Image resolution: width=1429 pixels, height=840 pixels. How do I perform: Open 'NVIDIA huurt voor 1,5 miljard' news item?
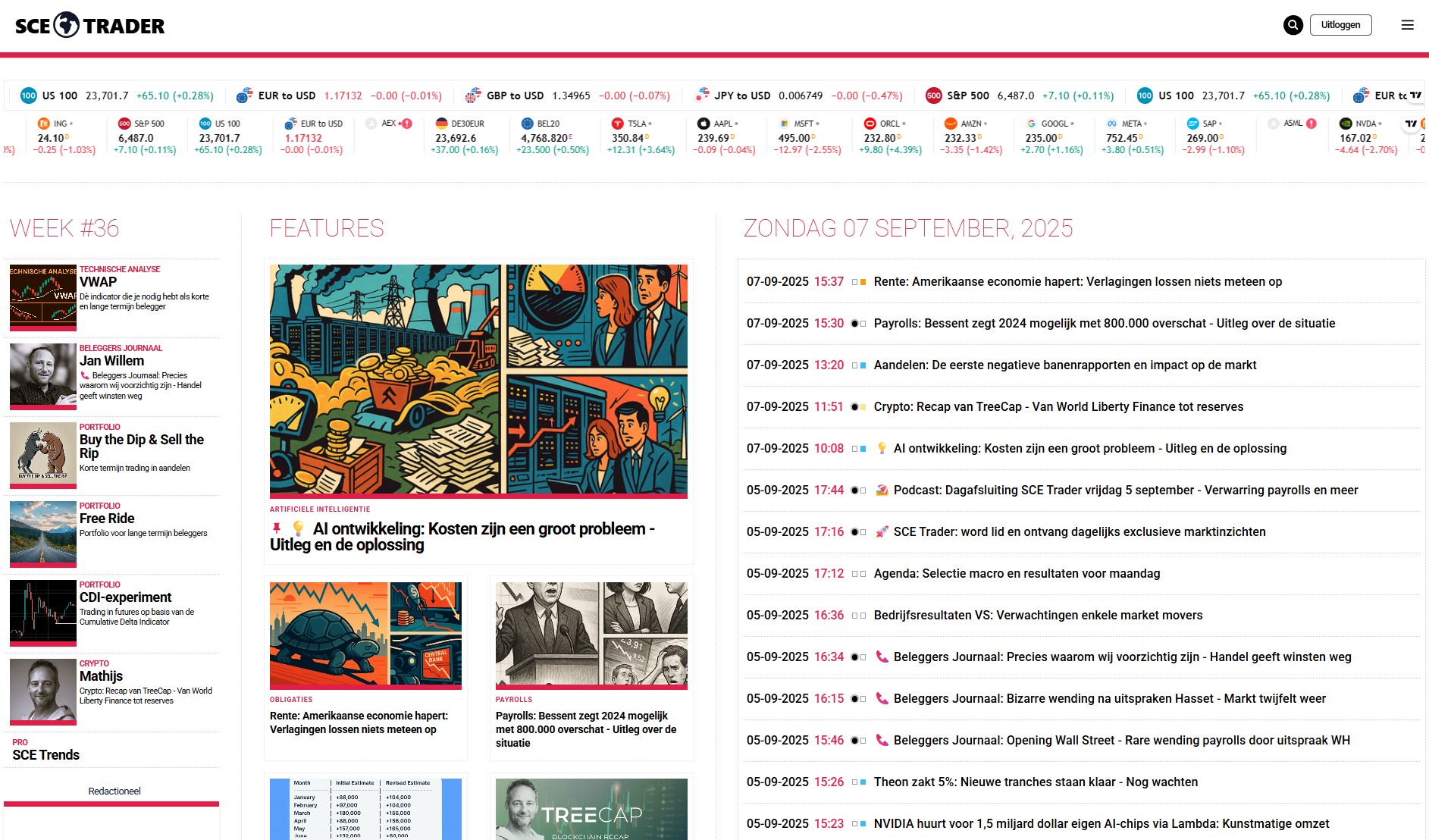pos(1102,823)
